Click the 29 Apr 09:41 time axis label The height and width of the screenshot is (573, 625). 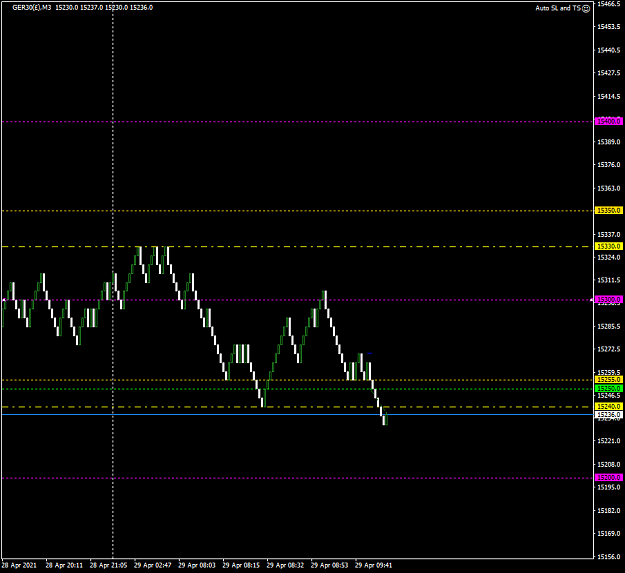pyautogui.click(x=373, y=565)
